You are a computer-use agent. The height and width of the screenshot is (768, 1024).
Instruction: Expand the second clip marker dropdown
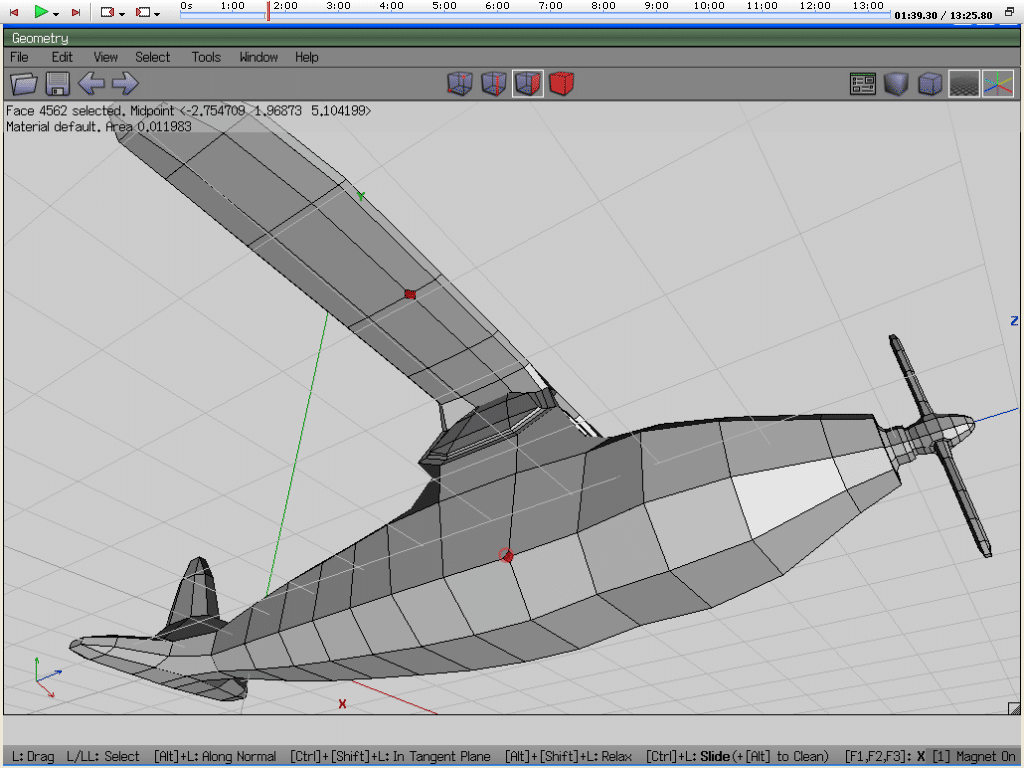point(157,13)
